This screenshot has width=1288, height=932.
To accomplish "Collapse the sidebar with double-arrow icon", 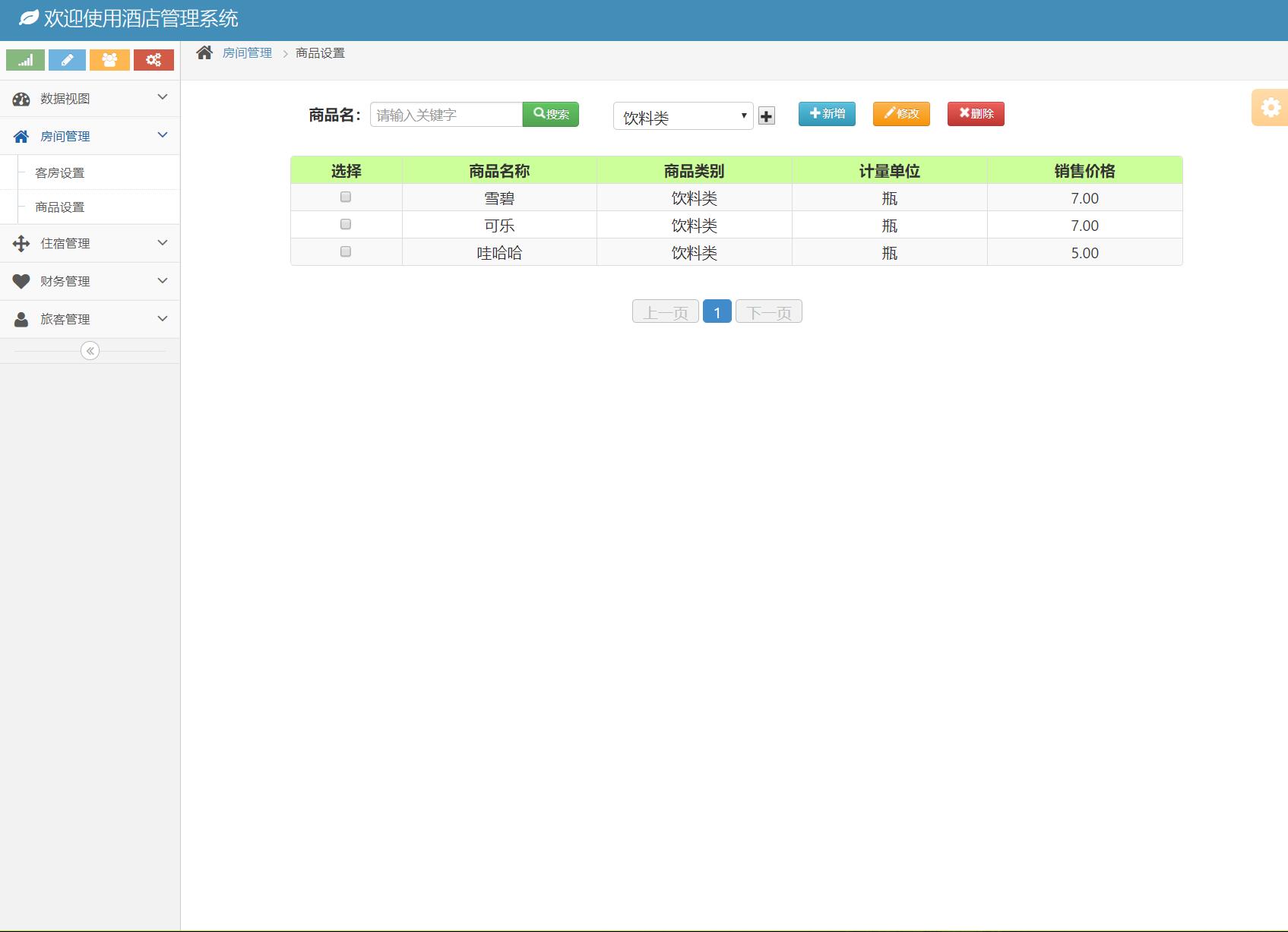I will point(90,351).
